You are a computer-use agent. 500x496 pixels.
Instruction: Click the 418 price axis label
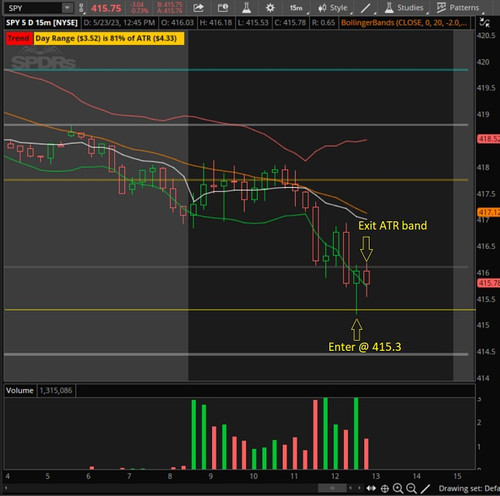[483, 167]
